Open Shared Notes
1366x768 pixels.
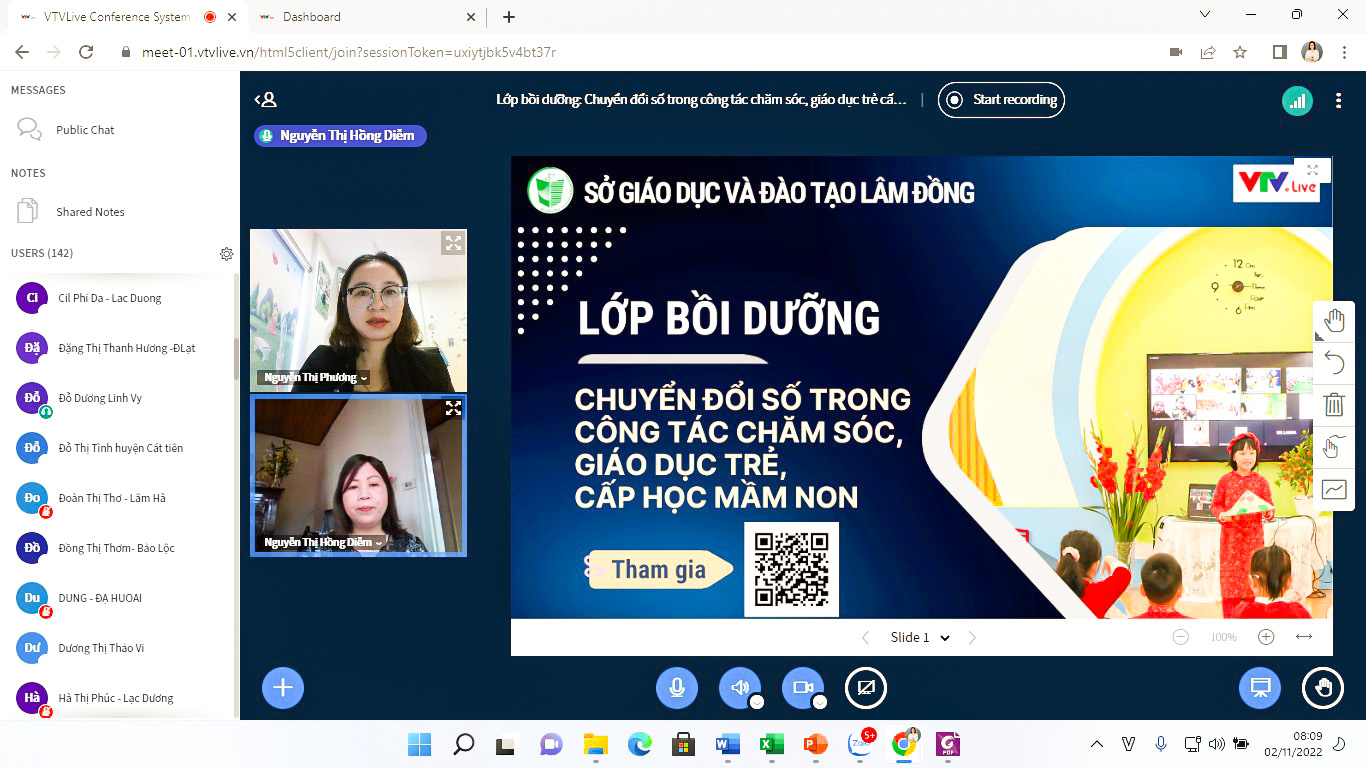point(118,212)
